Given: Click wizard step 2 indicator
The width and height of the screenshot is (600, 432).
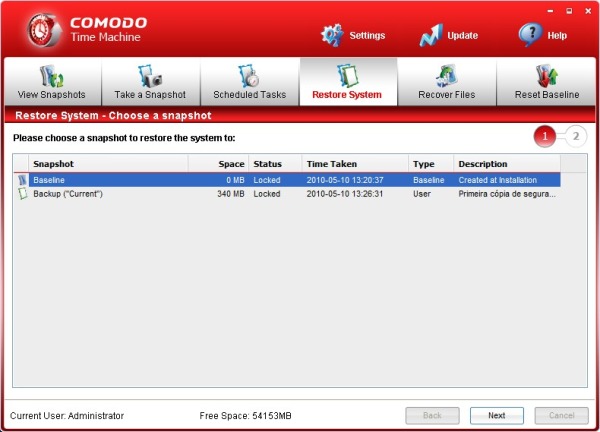Looking at the screenshot, I should pyautogui.click(x=576, y=136).
